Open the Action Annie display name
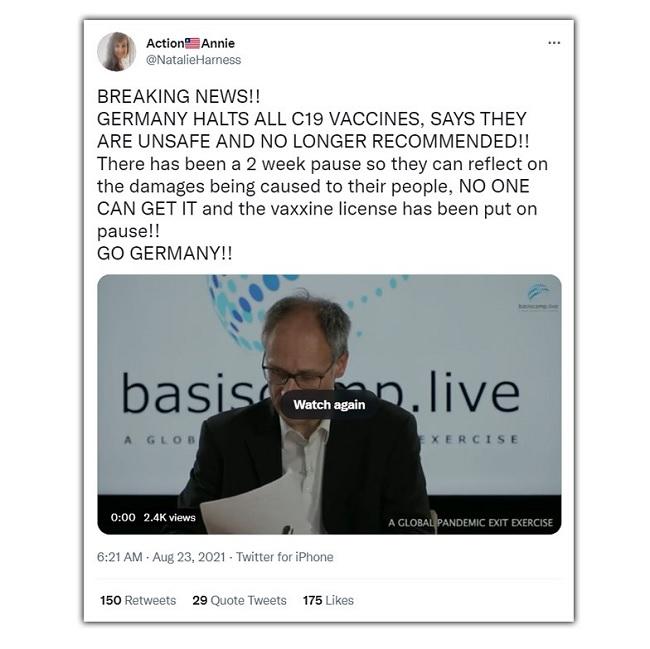The width and height of the screenshot is (650, 649). point(190,43)
